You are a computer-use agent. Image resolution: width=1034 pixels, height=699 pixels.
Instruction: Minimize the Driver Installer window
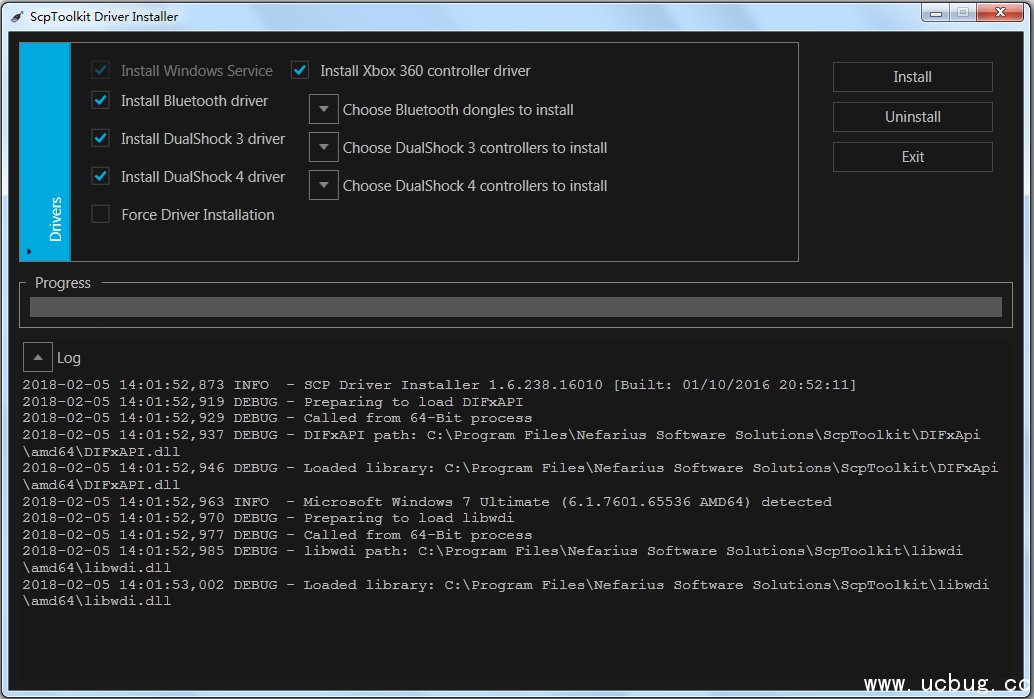coord(935,13)
